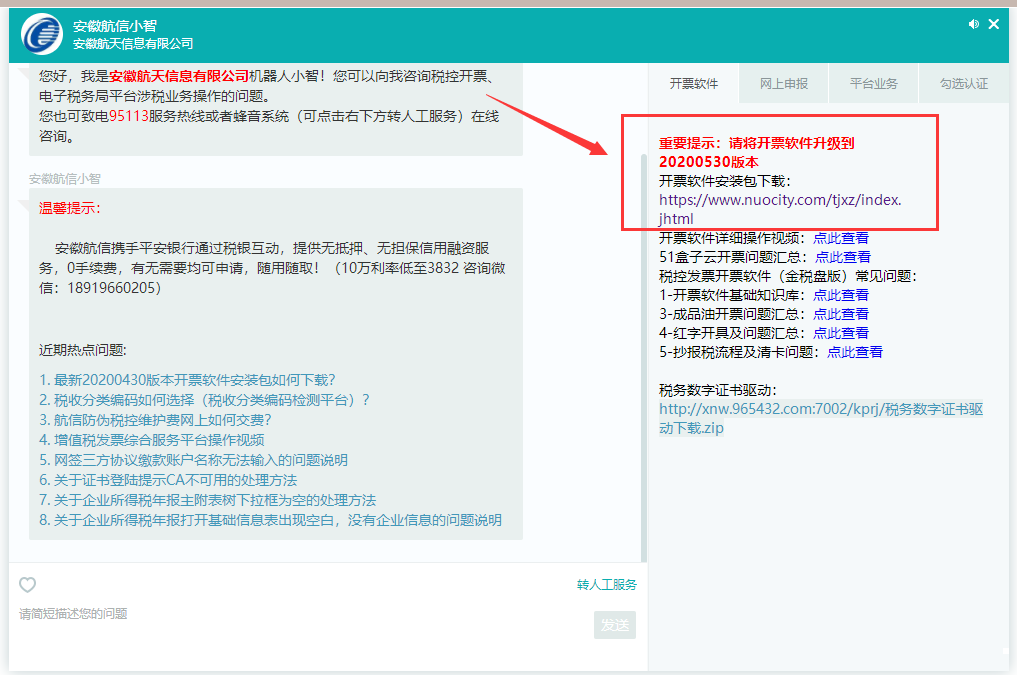Viewport: 1017px width, 675px height.
Task: Click the chat history vertical scrollbar
Action: [643, 358]
